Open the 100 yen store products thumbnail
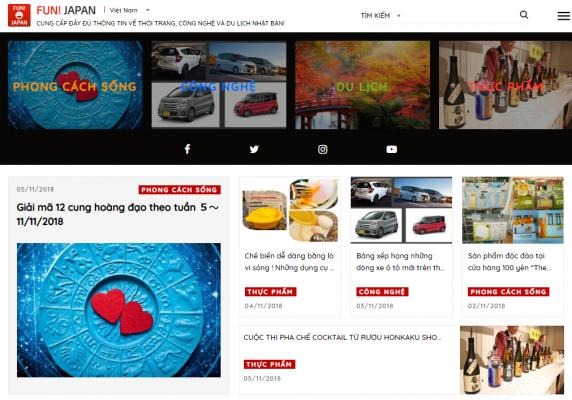Screen dimensions: 572x400 tap(513, 210)
